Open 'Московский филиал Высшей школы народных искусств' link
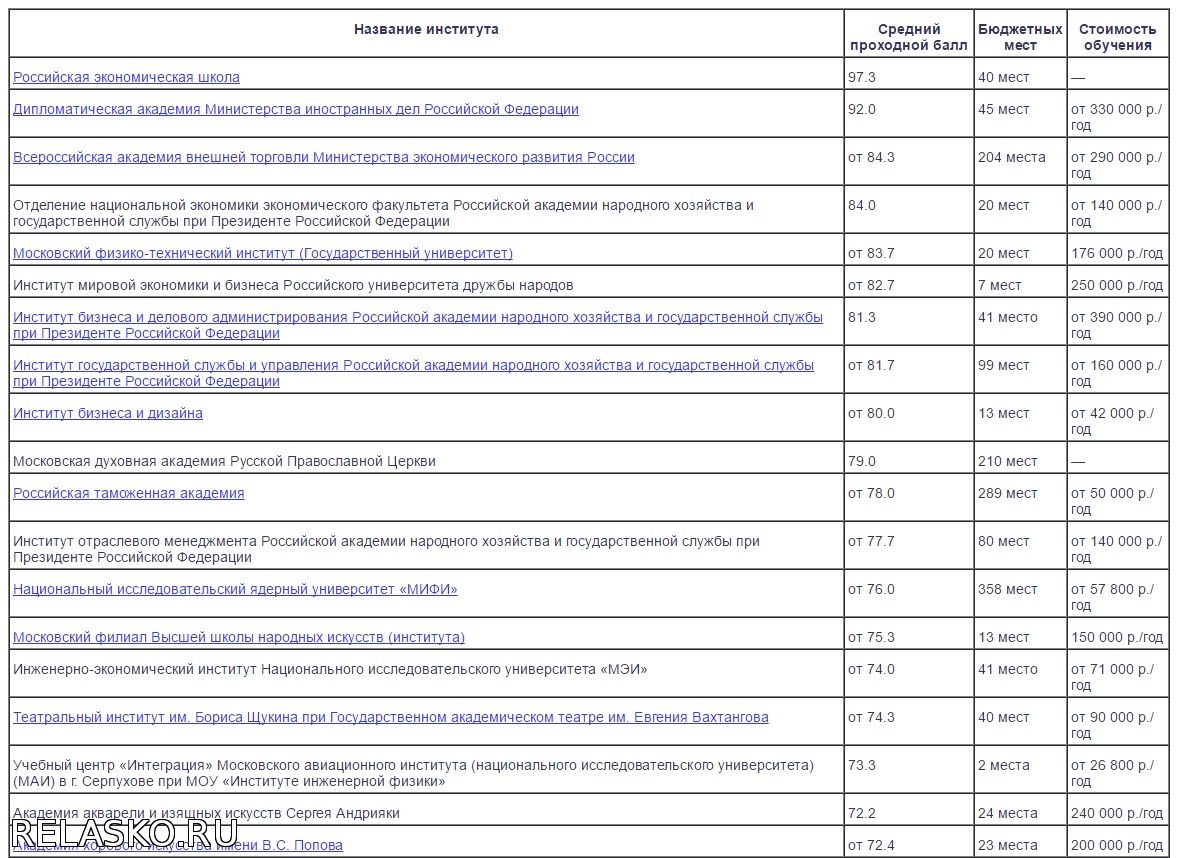Image resolution: width=1181 pixels, height=858 pixels. click(239, 637)
